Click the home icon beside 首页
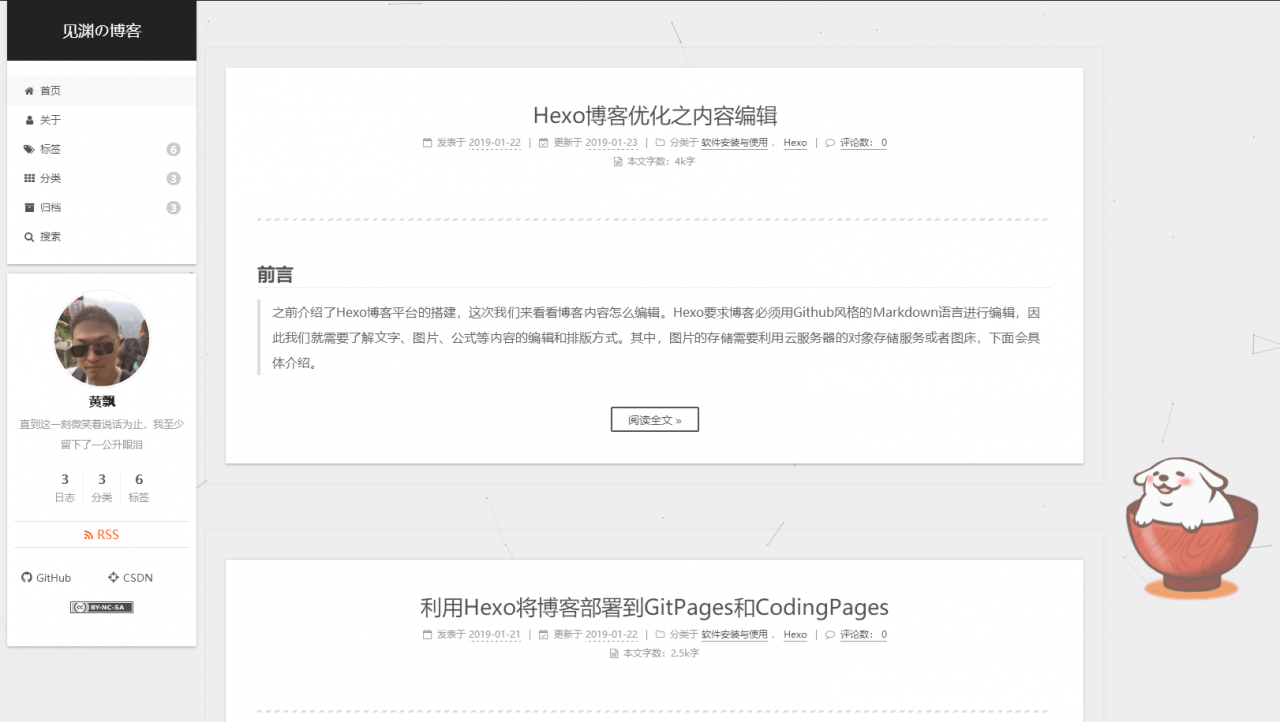The image size is (1280, 722). 29,91
